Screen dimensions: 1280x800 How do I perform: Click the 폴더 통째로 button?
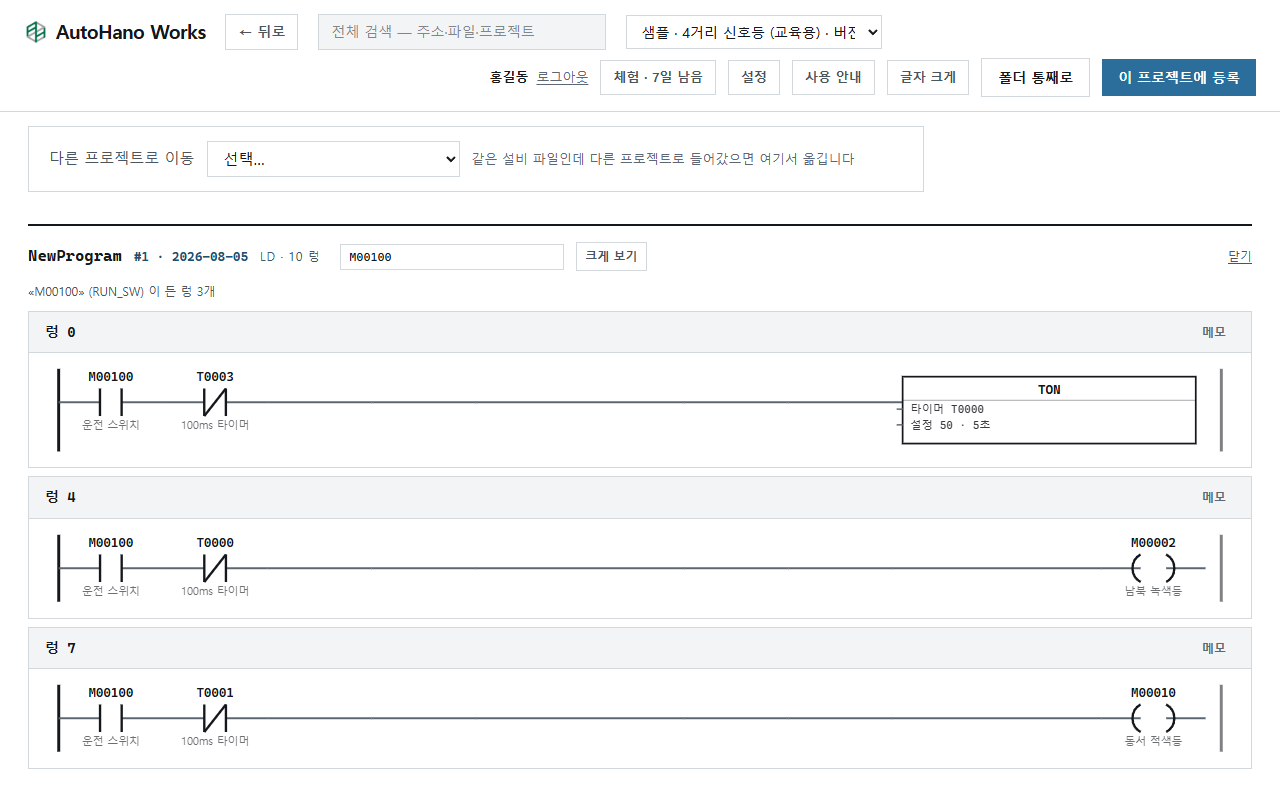(x=1035, y=77)
